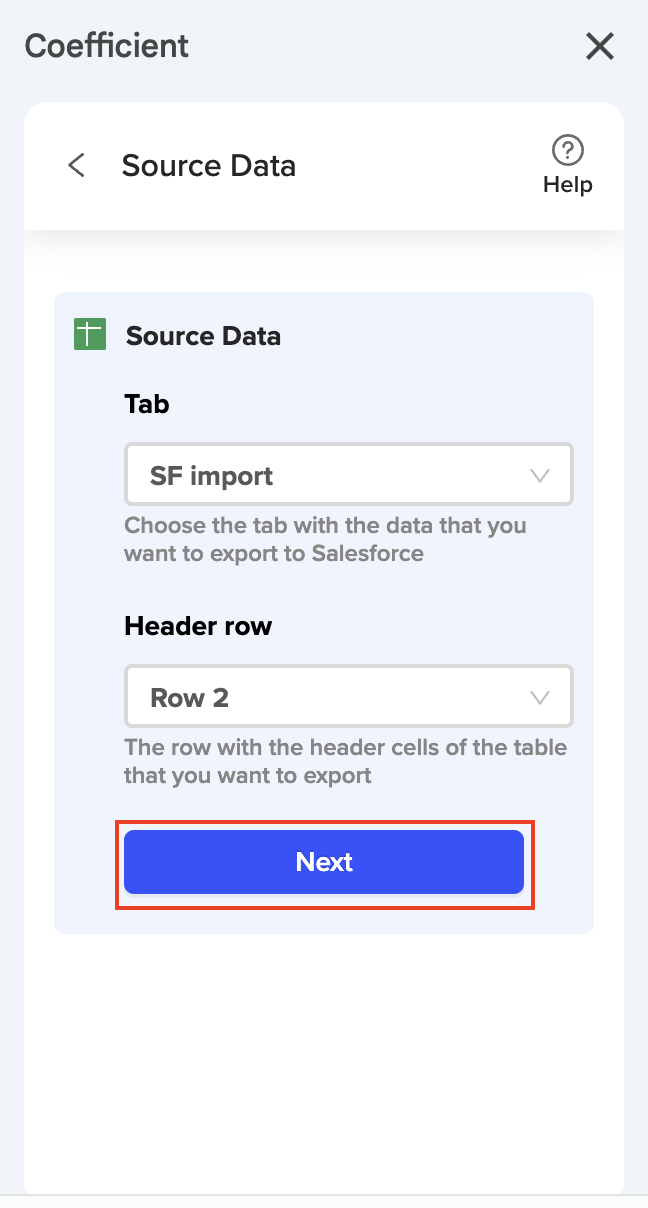Expand the Tab dropdown chevron

point(540,476)
